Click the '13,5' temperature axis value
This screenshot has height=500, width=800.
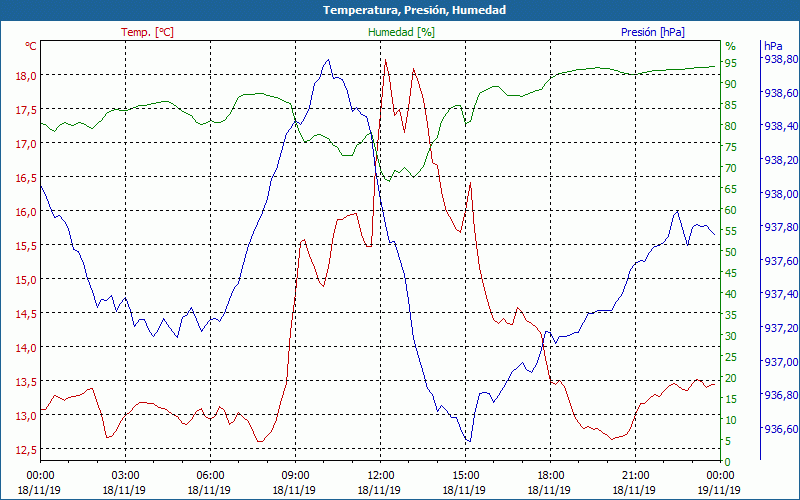pos(27,382)
